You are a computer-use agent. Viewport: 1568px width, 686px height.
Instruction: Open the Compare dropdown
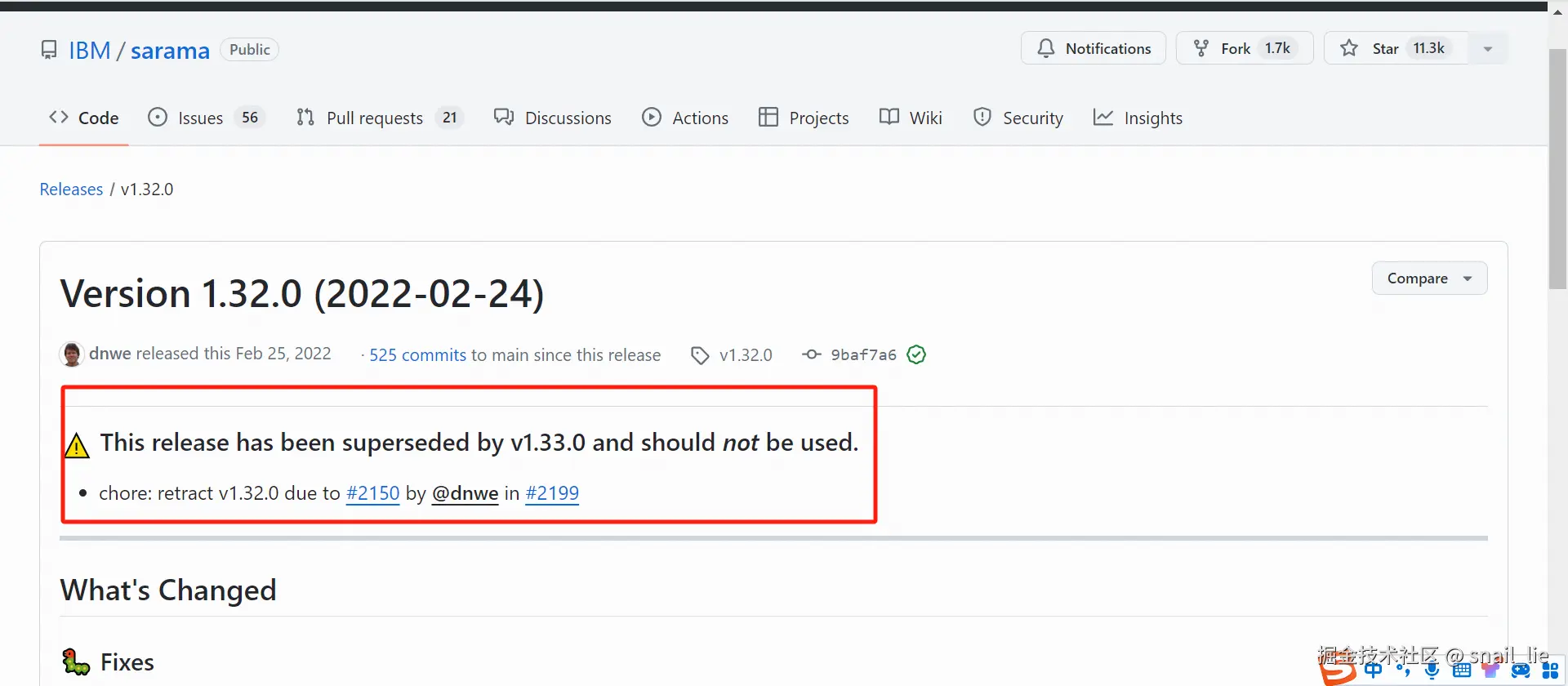1429,278
